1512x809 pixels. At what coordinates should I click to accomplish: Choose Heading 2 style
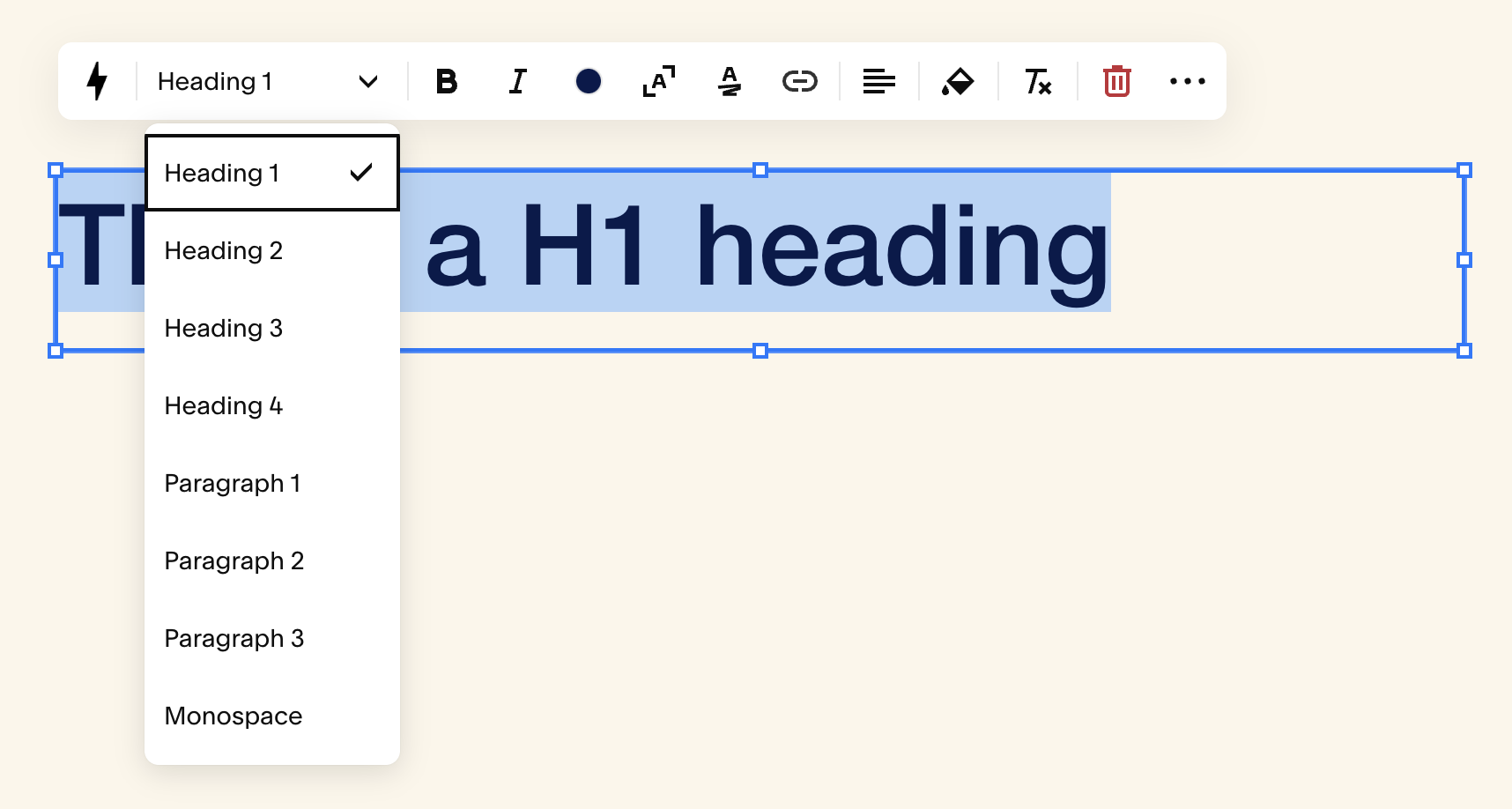272,250
